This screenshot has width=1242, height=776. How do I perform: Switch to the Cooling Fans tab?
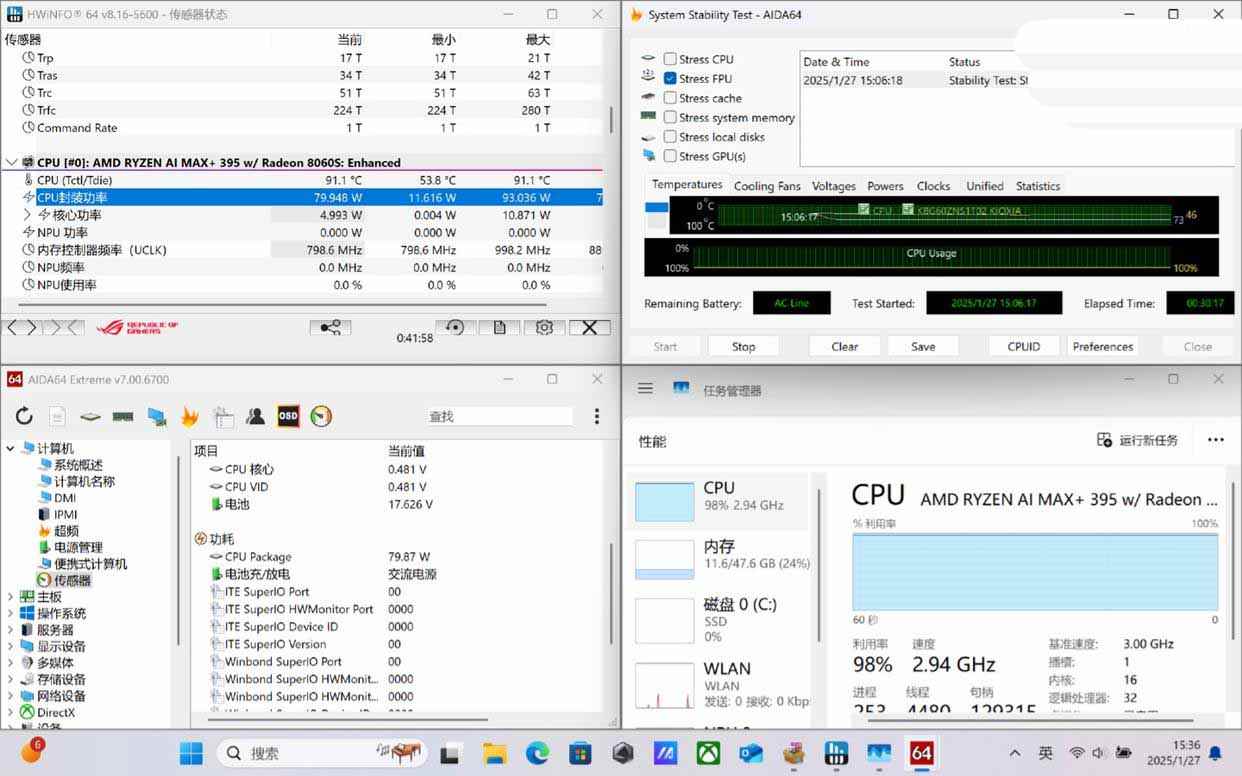pyautogui.click(x=767, y=186)
